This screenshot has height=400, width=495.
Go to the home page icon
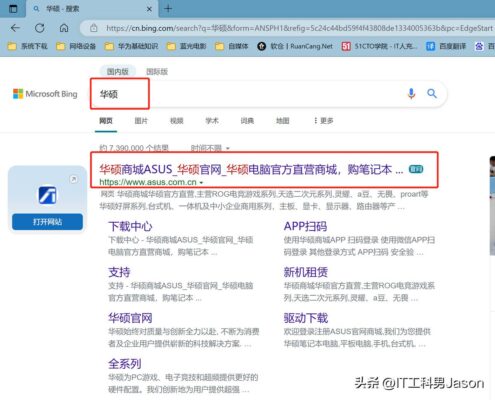click(x=64, y=28)
